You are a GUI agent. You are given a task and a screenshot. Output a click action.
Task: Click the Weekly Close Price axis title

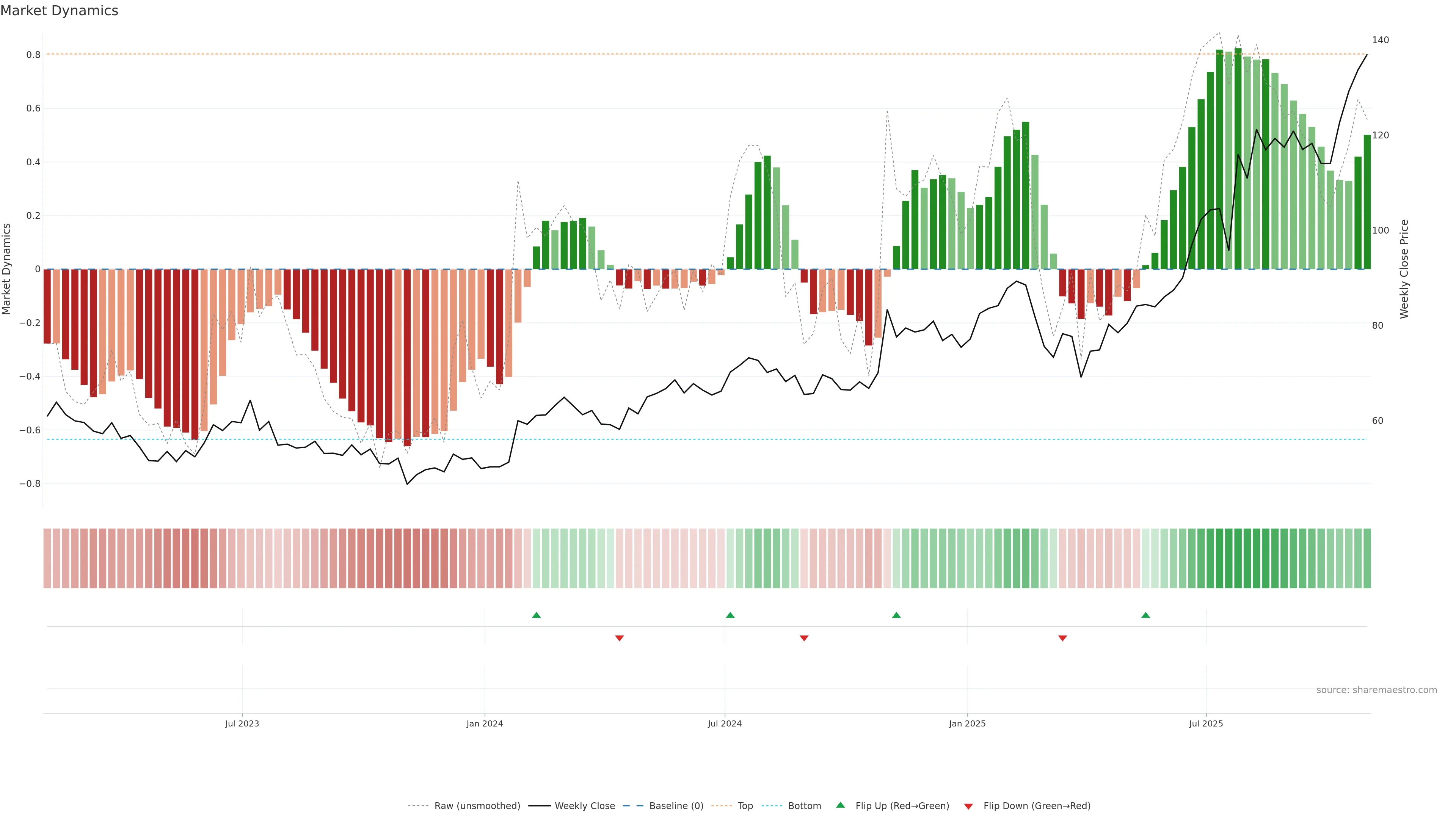(1404, 269)
